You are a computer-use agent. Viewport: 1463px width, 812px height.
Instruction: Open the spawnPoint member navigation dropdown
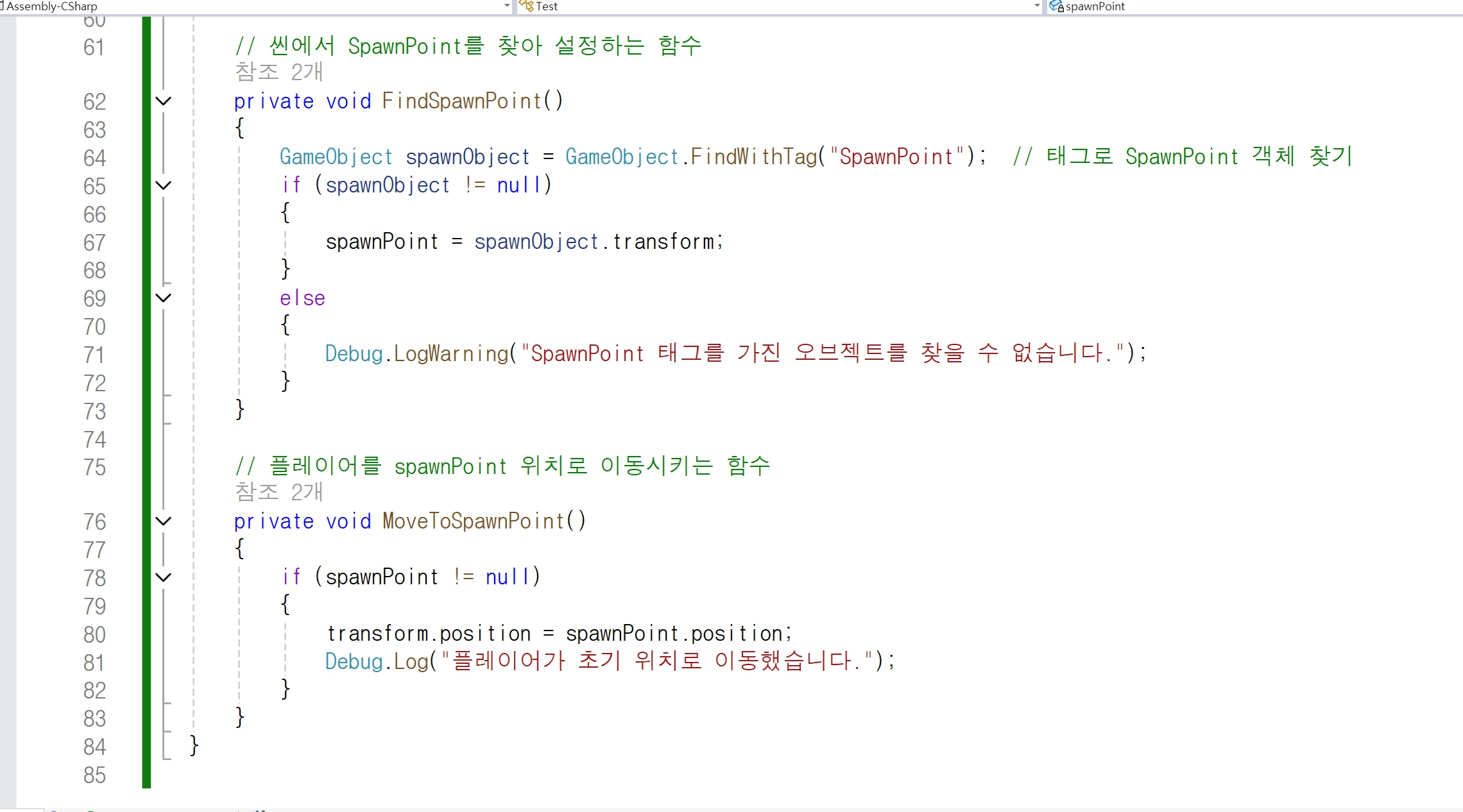[1254, 6]
